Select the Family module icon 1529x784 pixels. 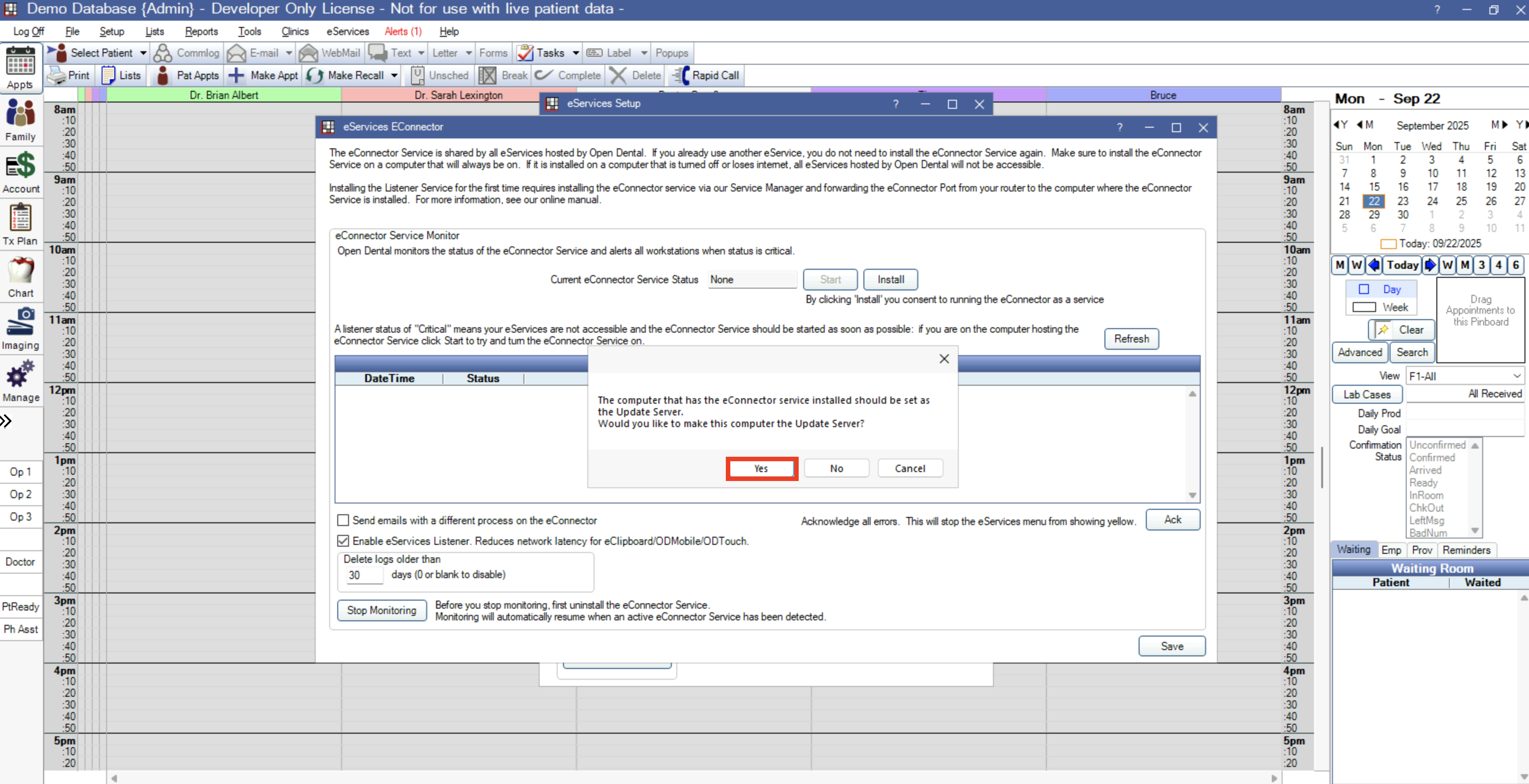tap(21, 119)
